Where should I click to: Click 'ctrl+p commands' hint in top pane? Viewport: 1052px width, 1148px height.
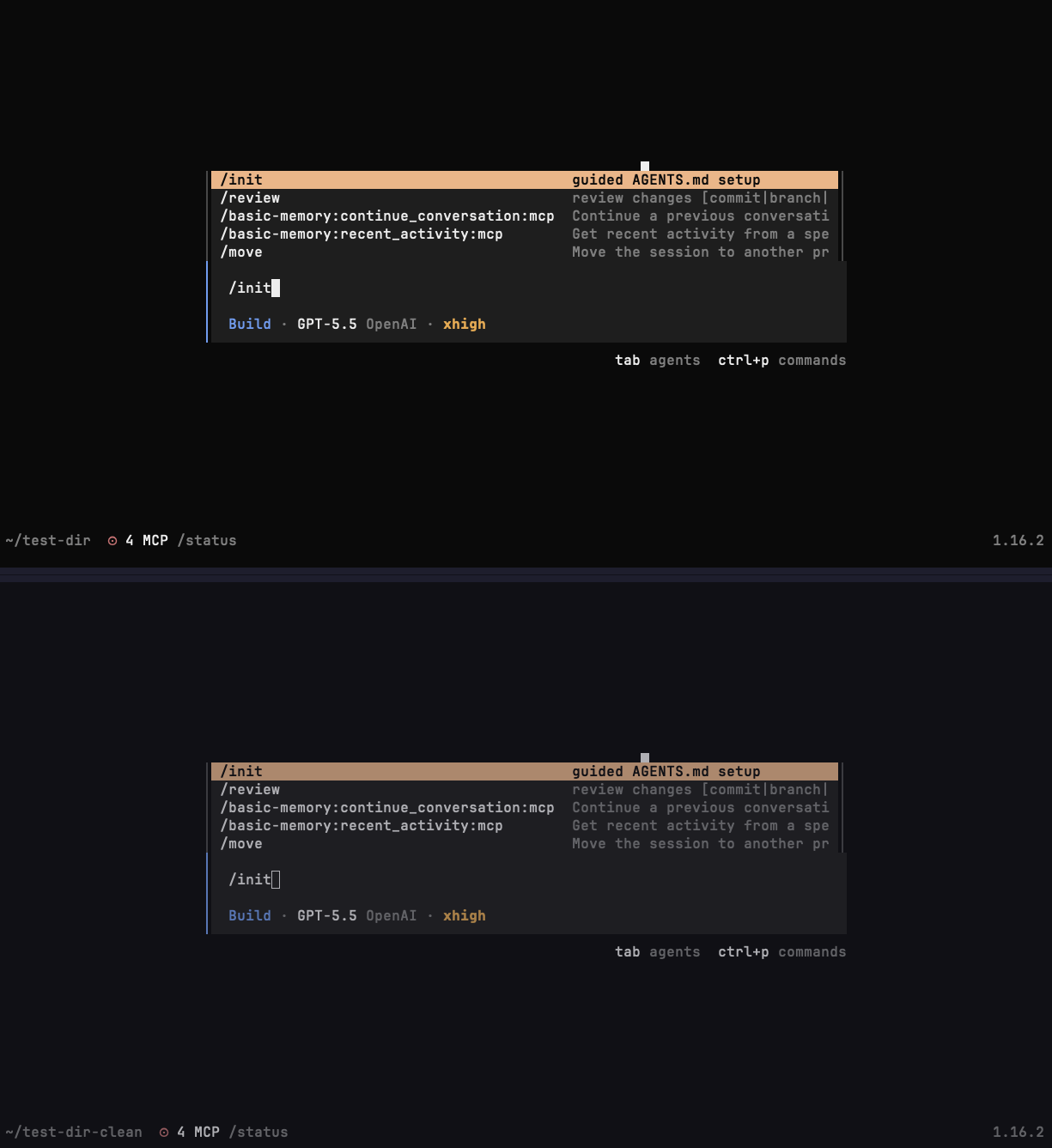(782, 360)
